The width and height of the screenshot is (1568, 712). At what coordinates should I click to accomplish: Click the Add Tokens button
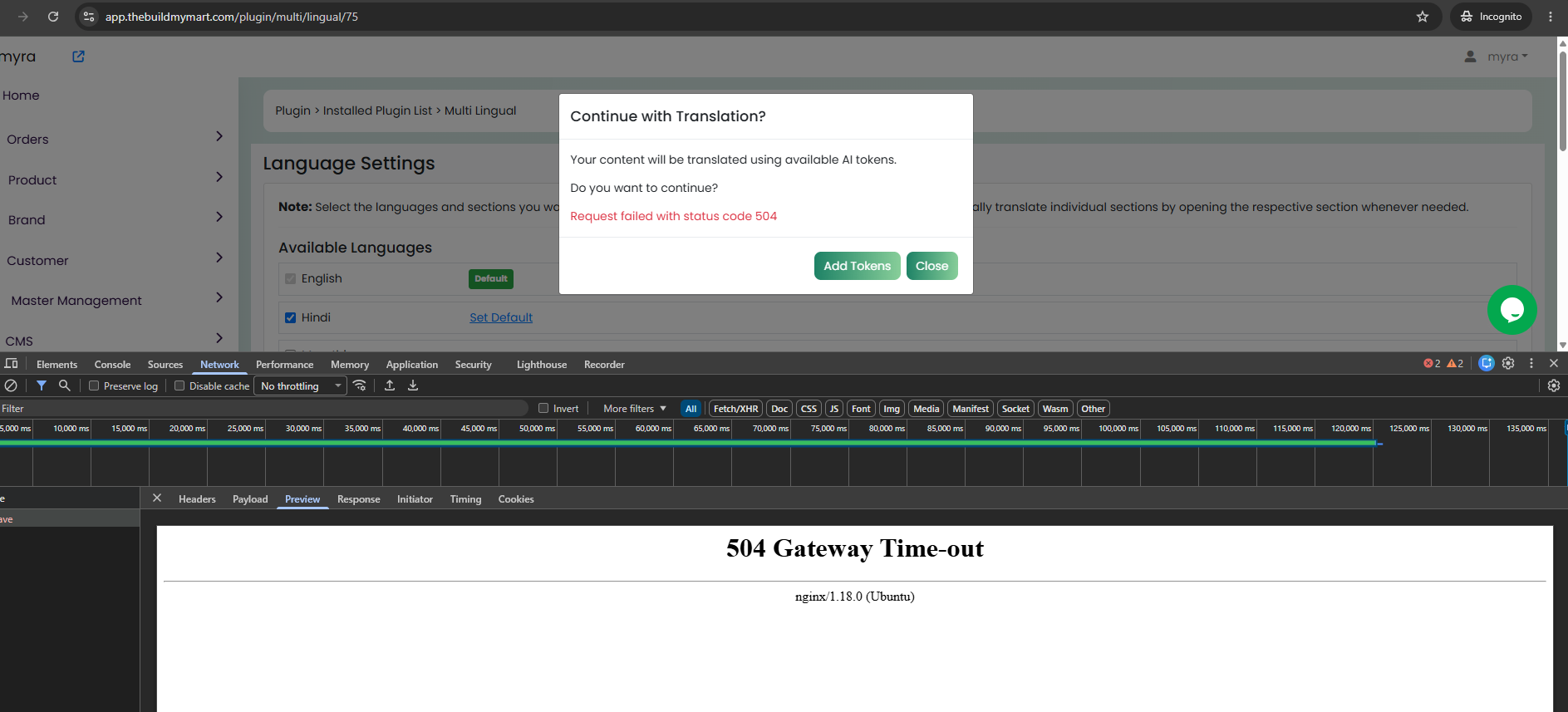pyautogui.click(x=857, y=266)
